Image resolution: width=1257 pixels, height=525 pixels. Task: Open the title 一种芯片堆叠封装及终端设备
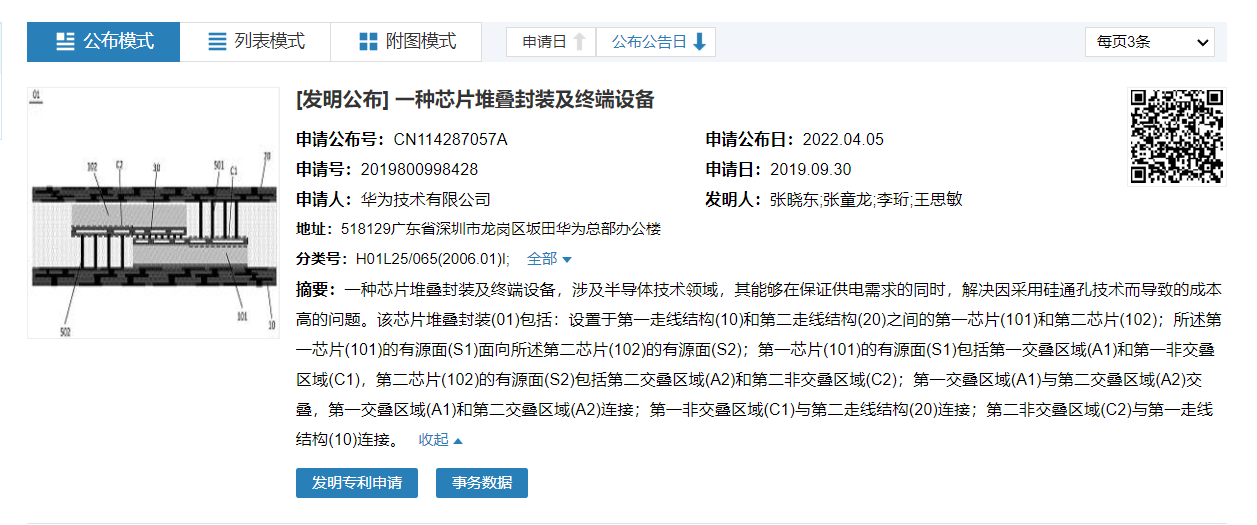(x=524, y=100)
